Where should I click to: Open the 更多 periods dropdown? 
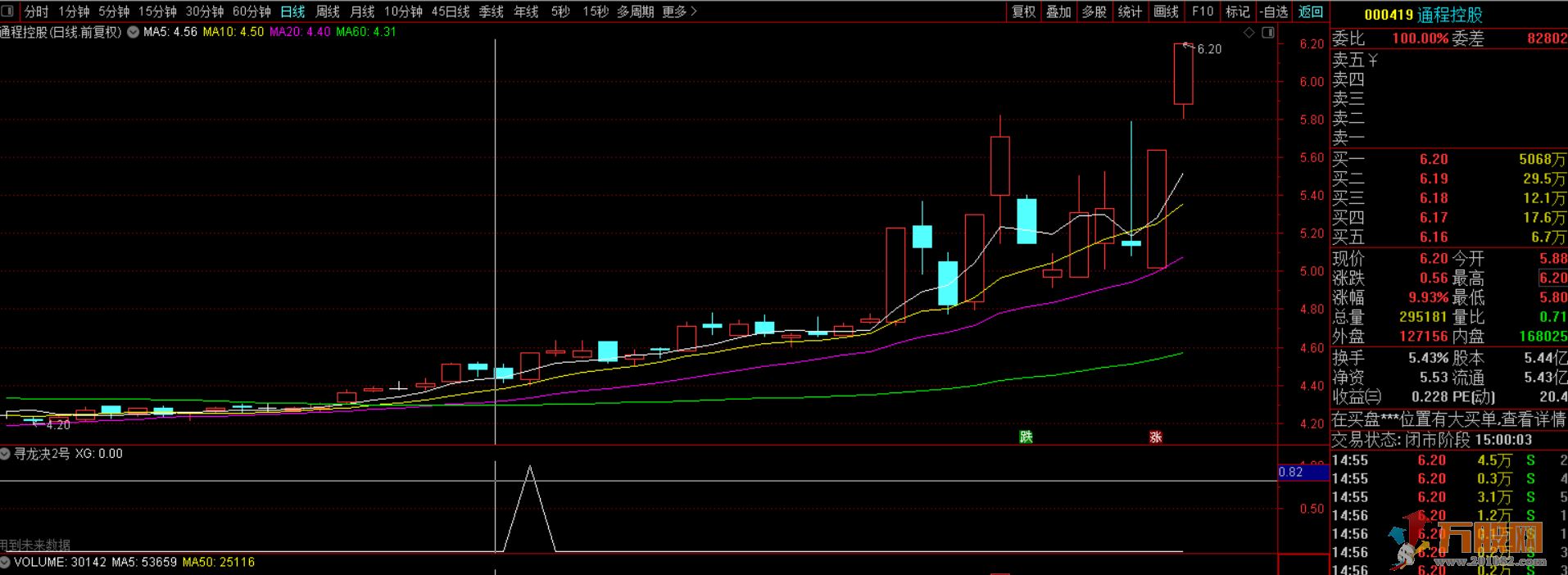(678, 11)
